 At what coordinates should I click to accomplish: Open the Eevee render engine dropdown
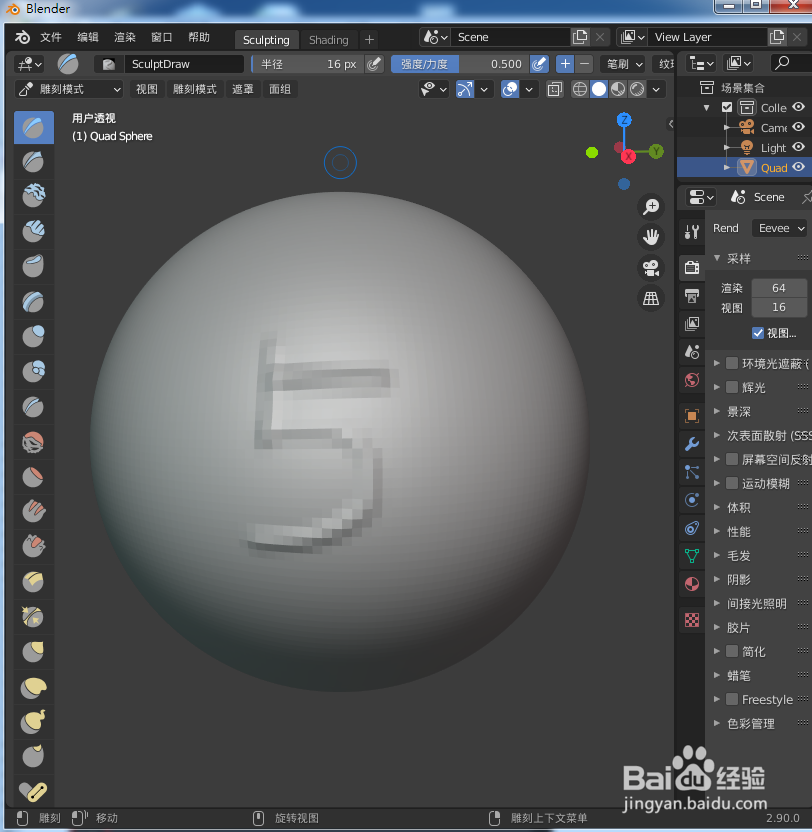(780, 228)
